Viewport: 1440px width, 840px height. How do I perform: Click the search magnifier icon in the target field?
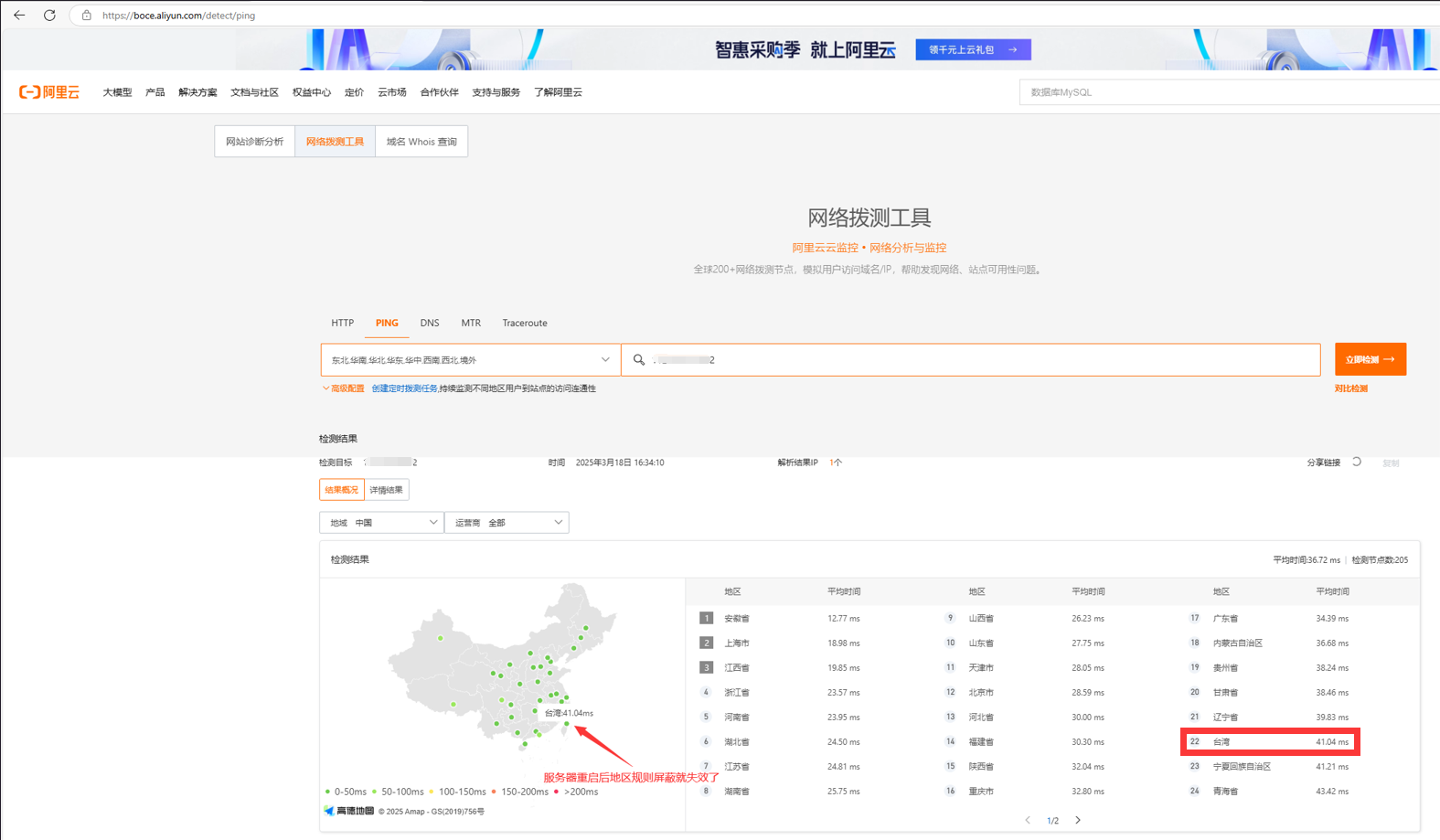tap(639, 360)
